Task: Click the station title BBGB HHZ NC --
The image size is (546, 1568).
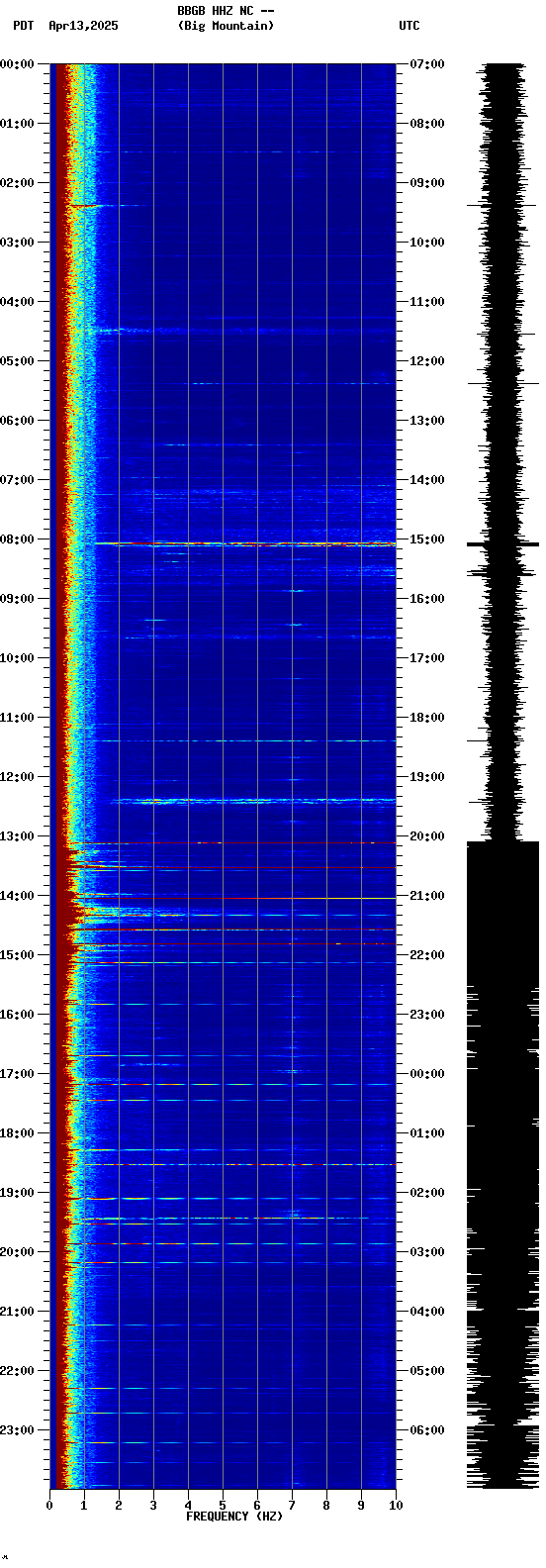Action: click(226, 11)
